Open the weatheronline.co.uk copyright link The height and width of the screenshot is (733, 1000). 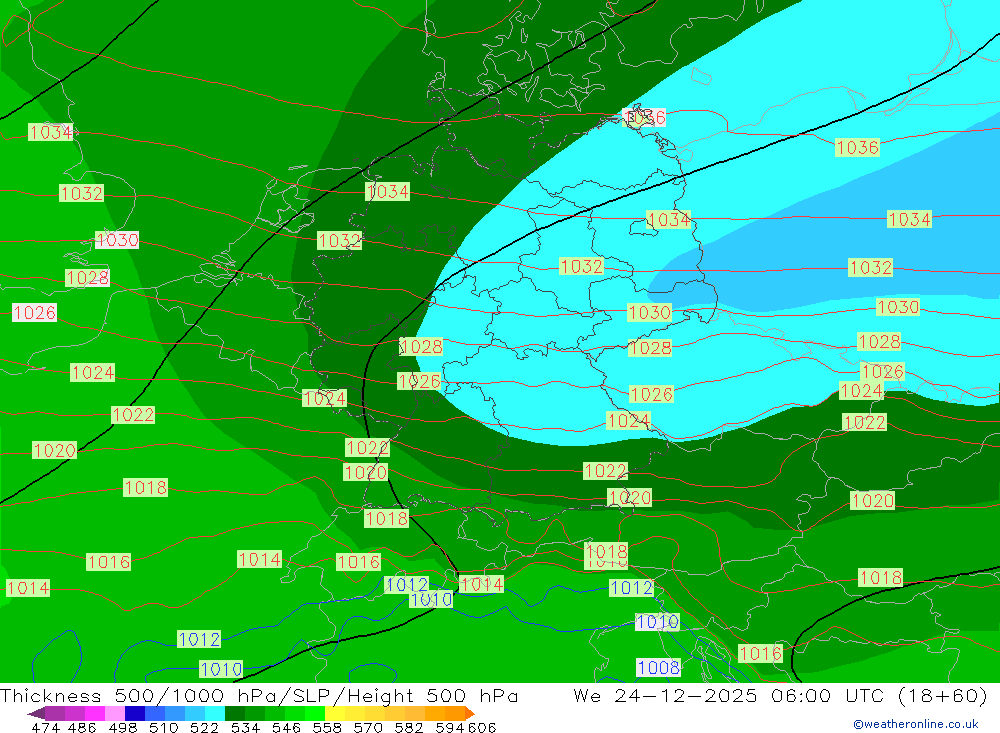click(x=915, y=724)
